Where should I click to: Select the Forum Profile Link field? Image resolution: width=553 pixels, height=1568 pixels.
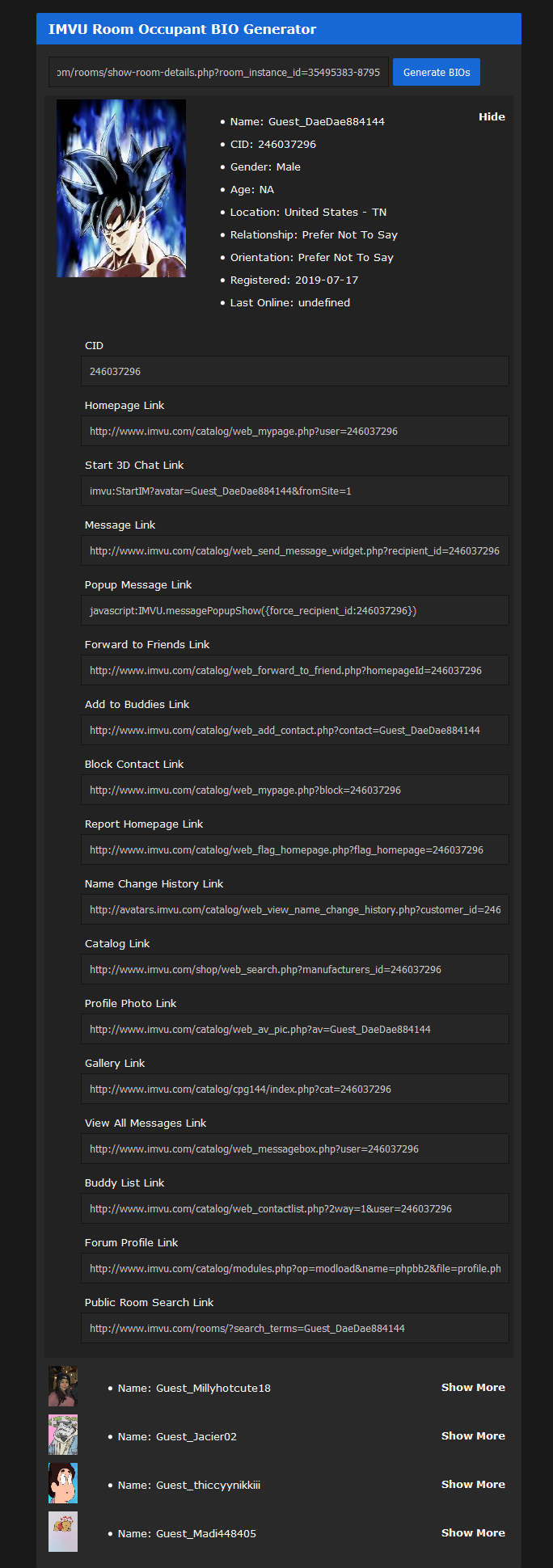click(295, 1268)
